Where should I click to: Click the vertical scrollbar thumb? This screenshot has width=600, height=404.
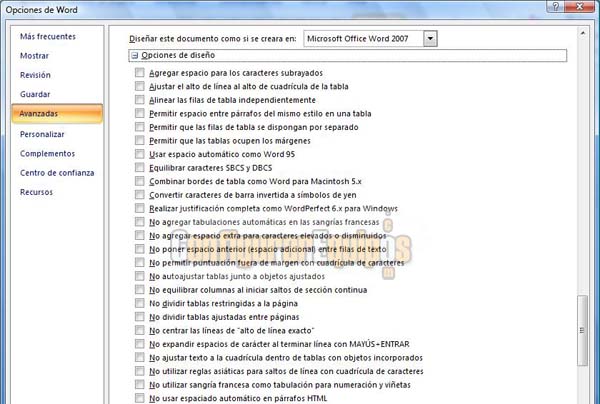pos(582,331)
